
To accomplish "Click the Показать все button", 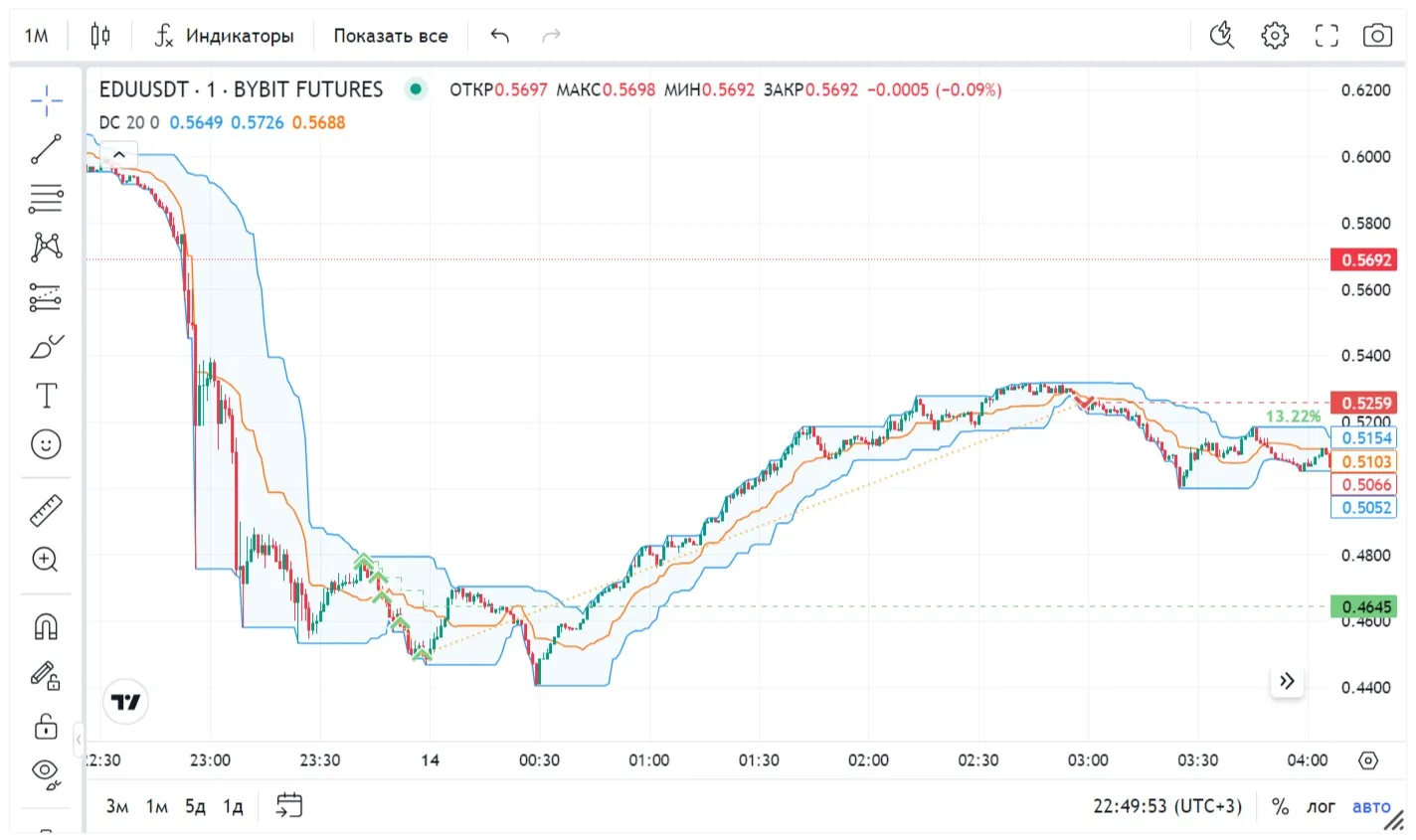I will (x=390, y=36).
